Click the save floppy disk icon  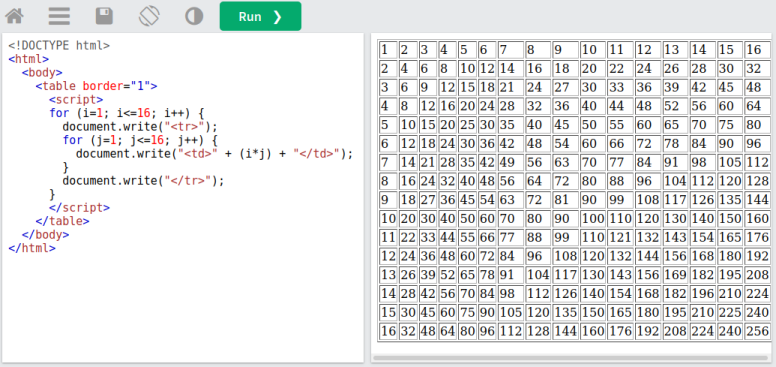pyautogui.click(x=104, y=16)
